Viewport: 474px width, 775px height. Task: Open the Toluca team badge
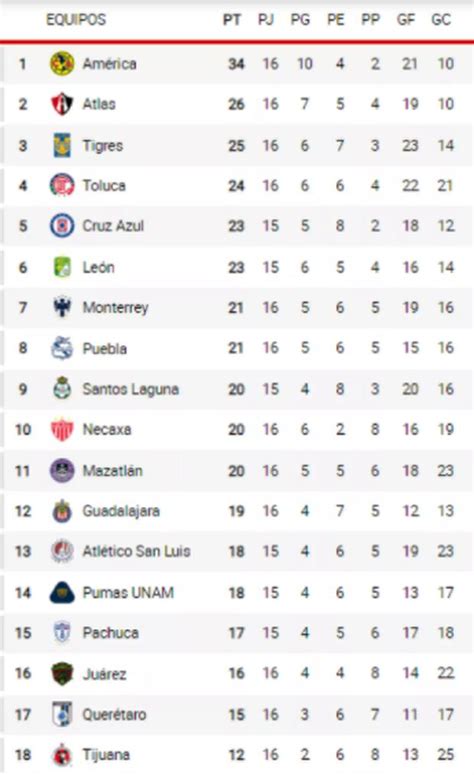[62, 185]
